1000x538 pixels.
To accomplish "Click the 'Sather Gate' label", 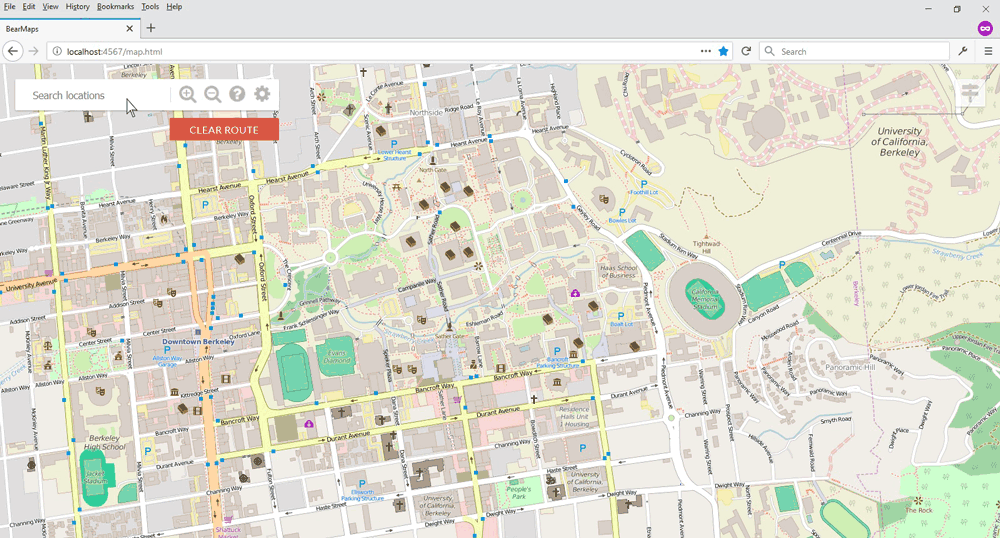I will [x=450, y=336].
